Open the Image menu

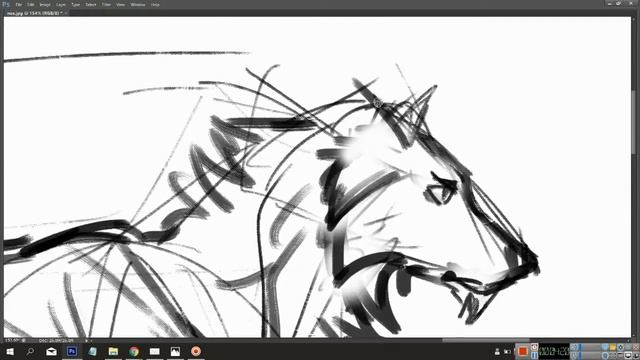click(45, 4)
